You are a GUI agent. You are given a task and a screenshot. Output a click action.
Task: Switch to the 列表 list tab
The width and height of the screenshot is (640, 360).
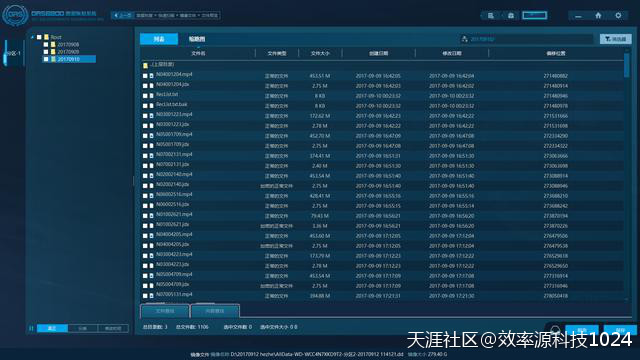tap(159, 39)
